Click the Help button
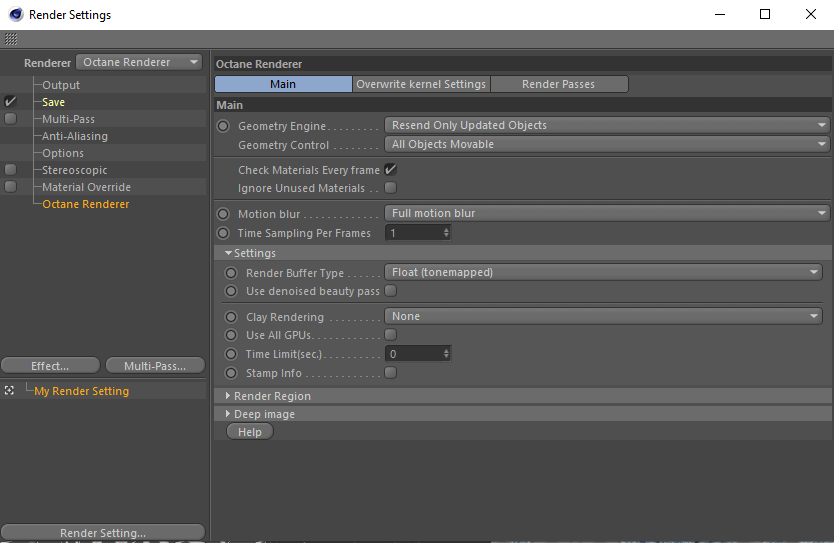The width and height of the screenshot is (834, 543). click(x=249, y=432)
